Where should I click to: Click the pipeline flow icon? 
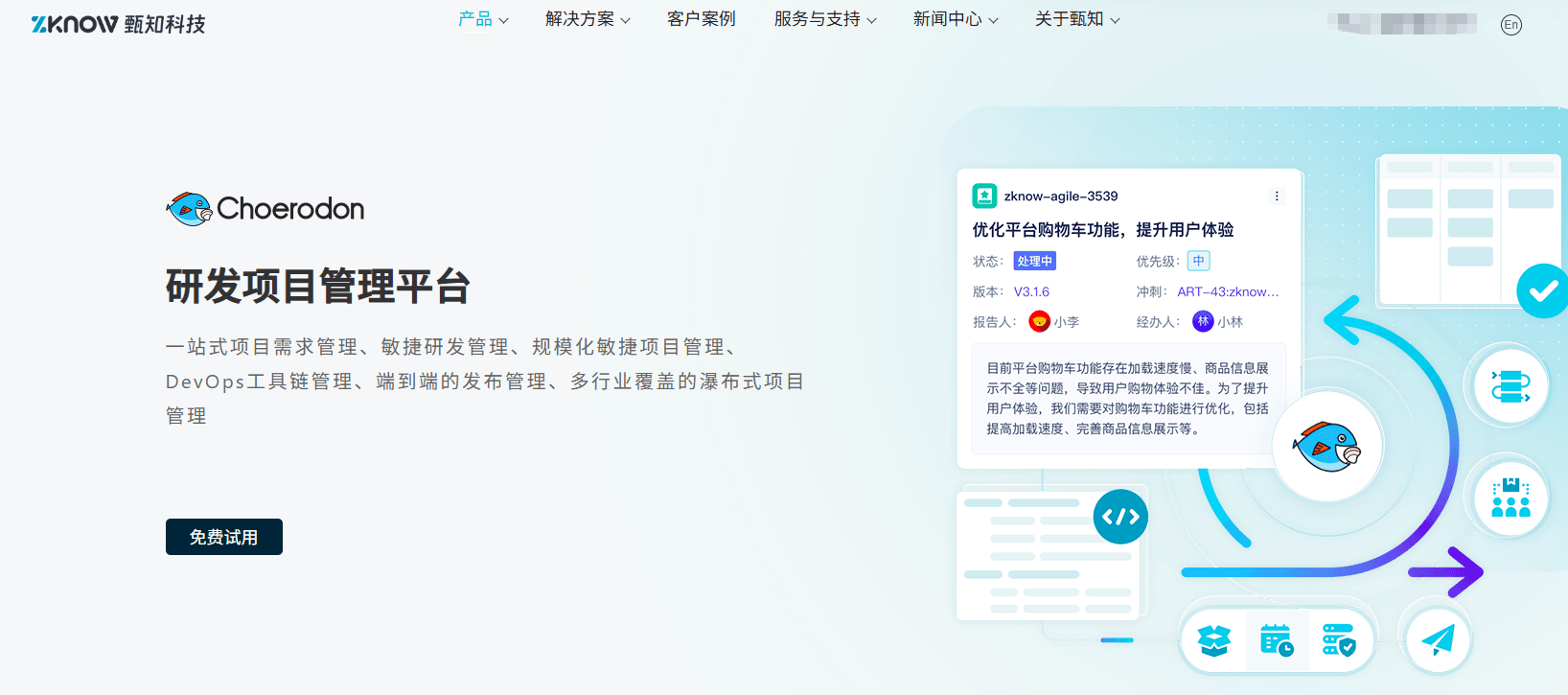[x=1510, y=385]
